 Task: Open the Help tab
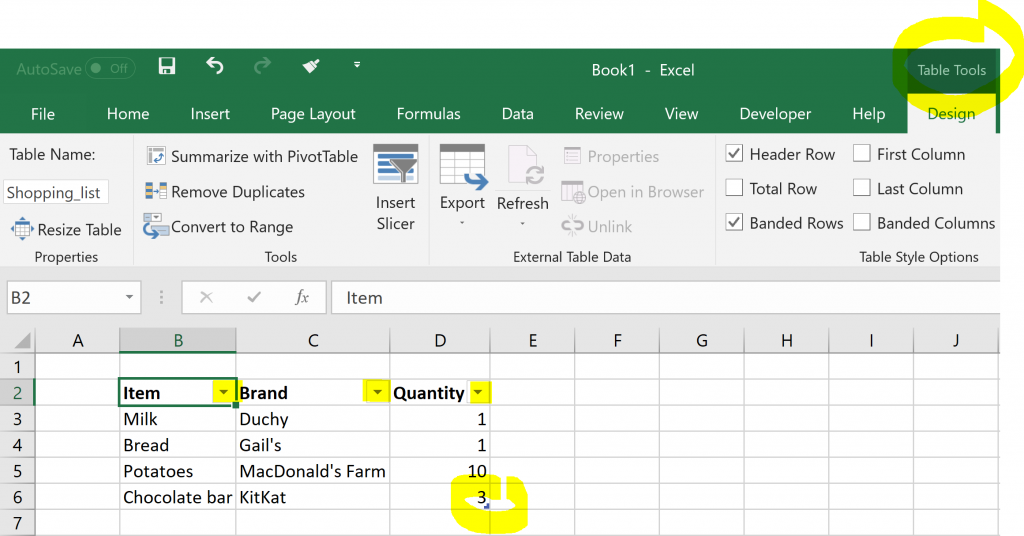tap(869, 114)
